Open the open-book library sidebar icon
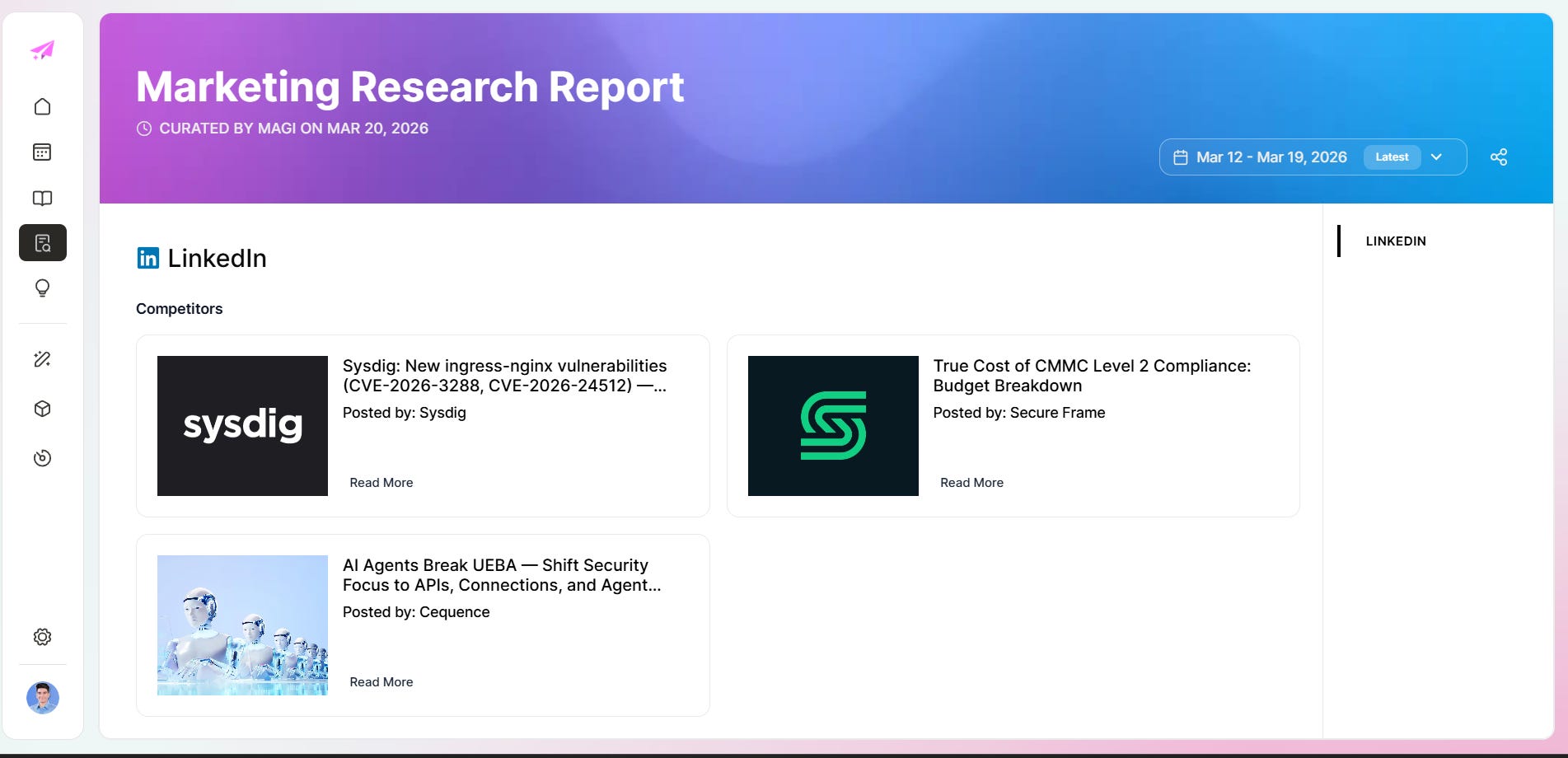 pyautogui.click(x=43, y=198)
